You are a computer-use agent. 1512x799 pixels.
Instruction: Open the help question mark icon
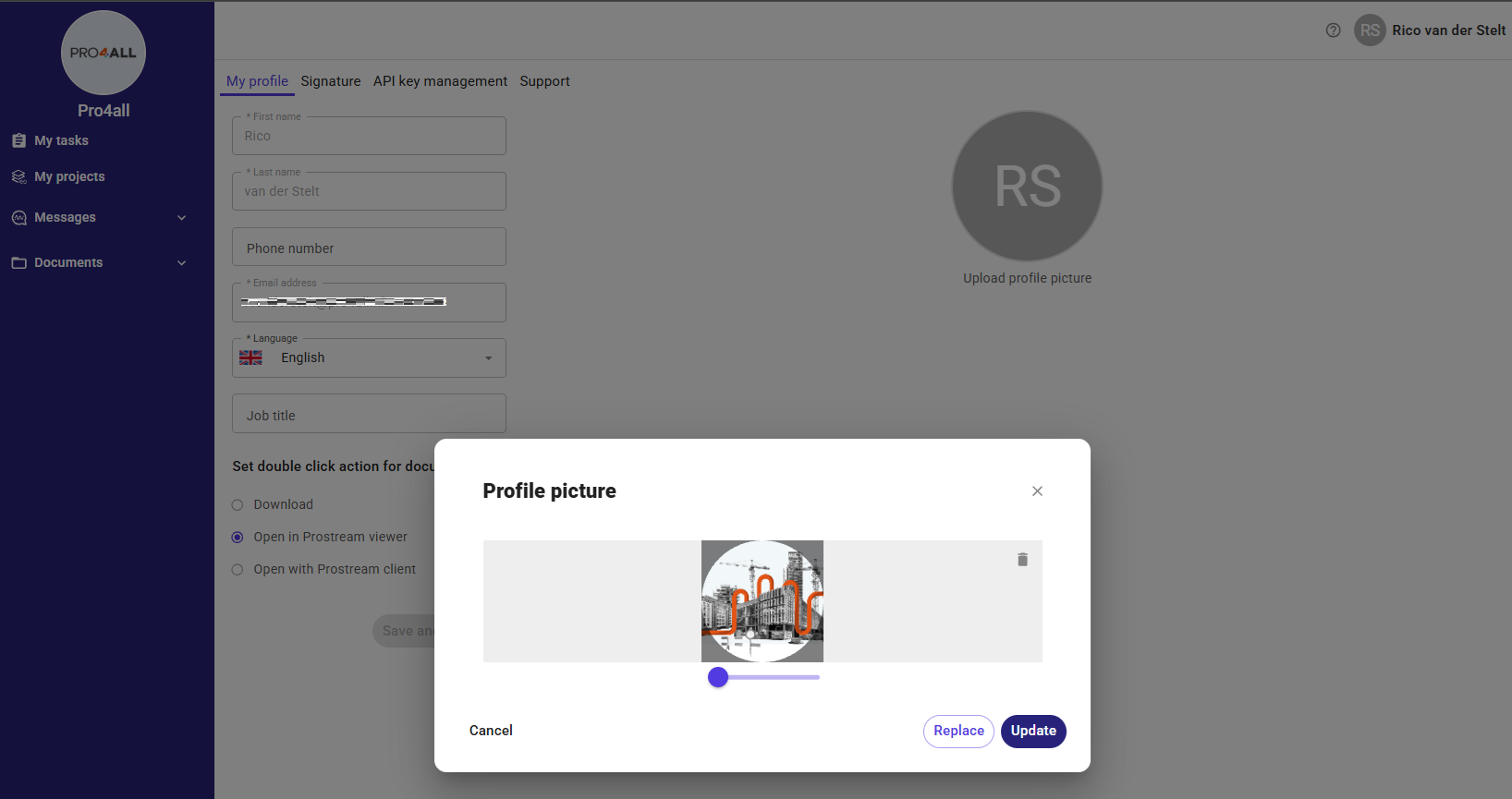pyautogui.click(x=1333, y=30)
